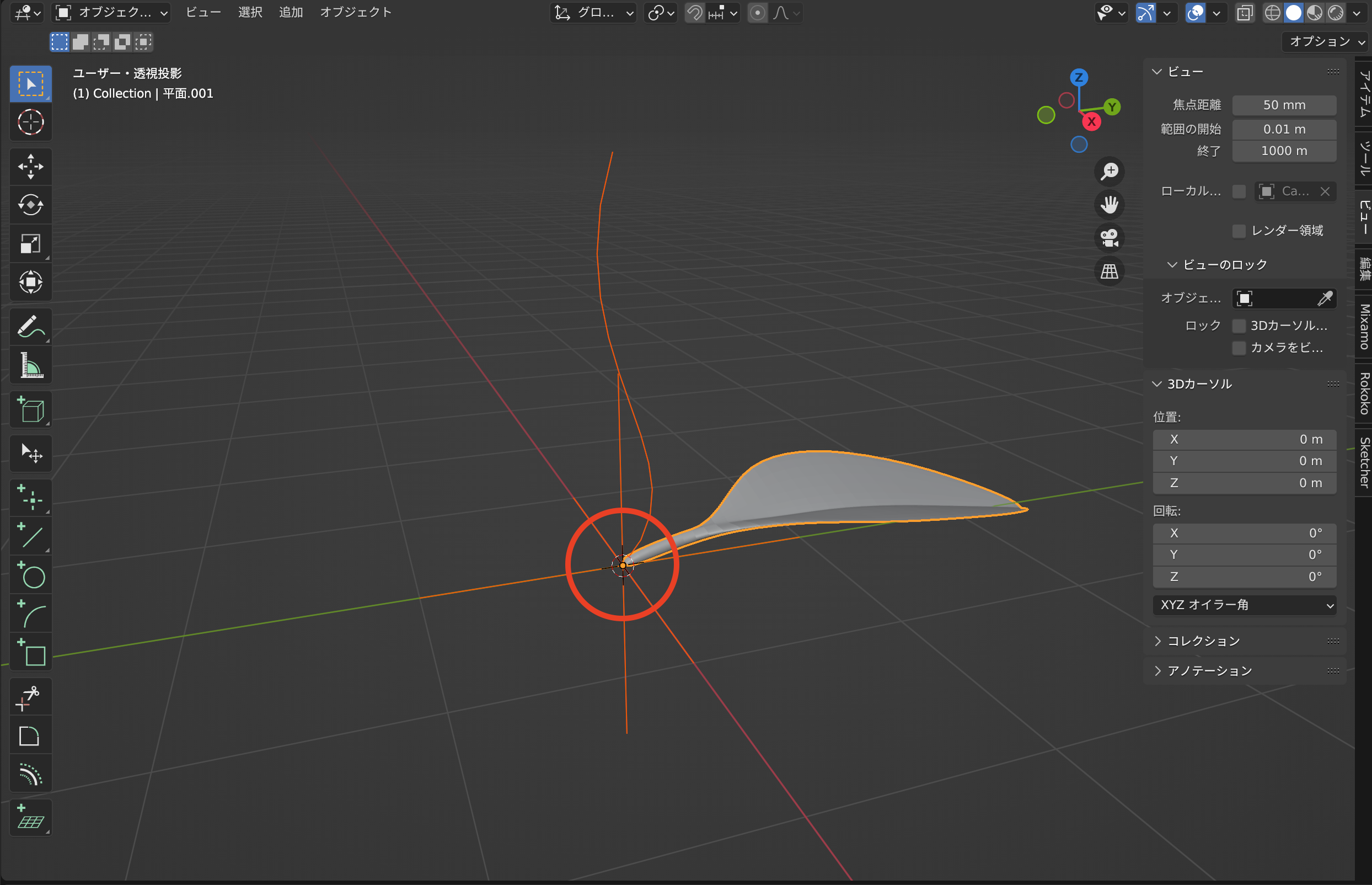The width and height of the screenshot is (1372, 885).
Task: Switch to the Rokoko sidebar tab
Action: 1364,393
